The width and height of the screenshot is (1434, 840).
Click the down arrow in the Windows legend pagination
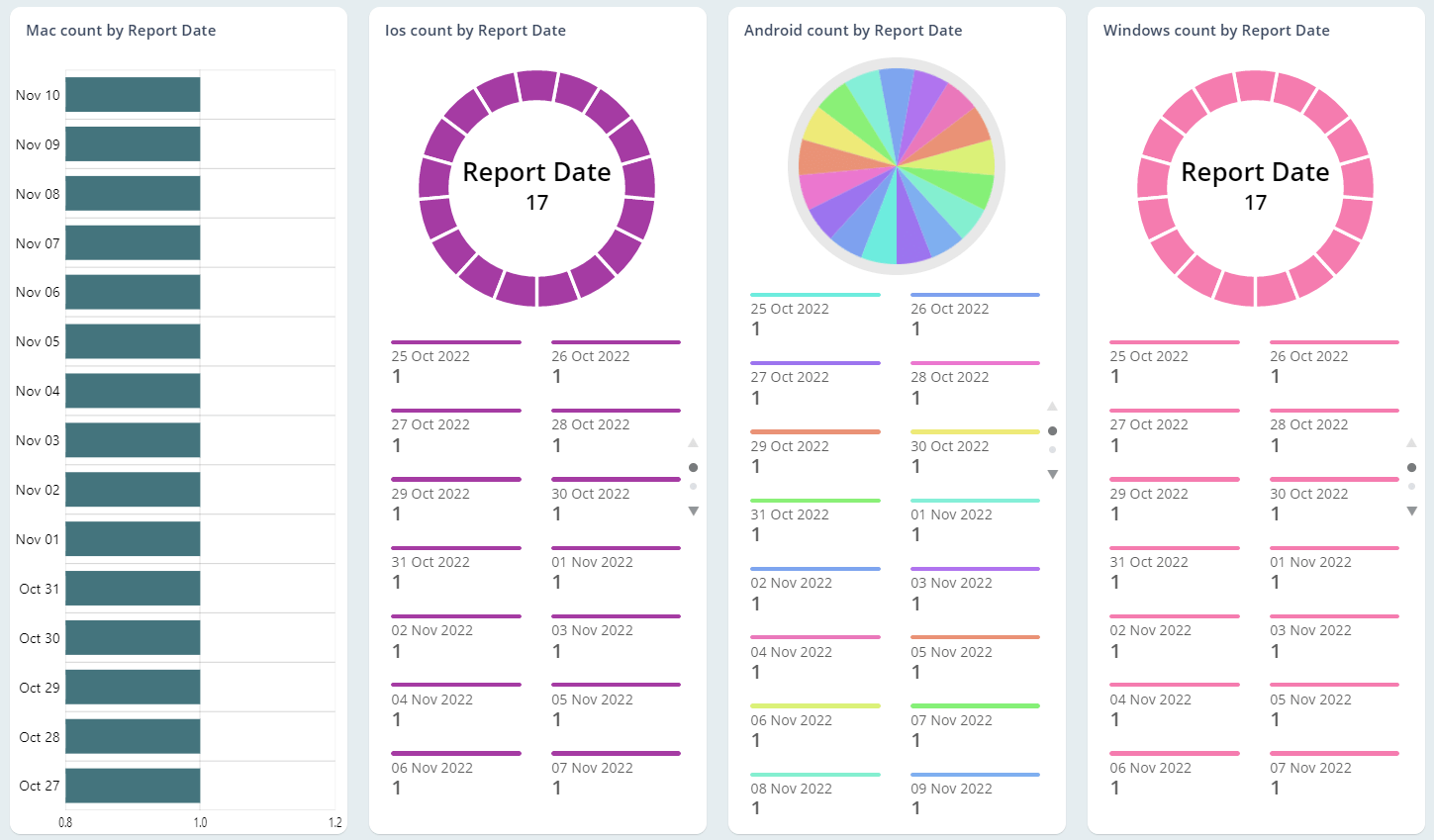coord(1411,511)
